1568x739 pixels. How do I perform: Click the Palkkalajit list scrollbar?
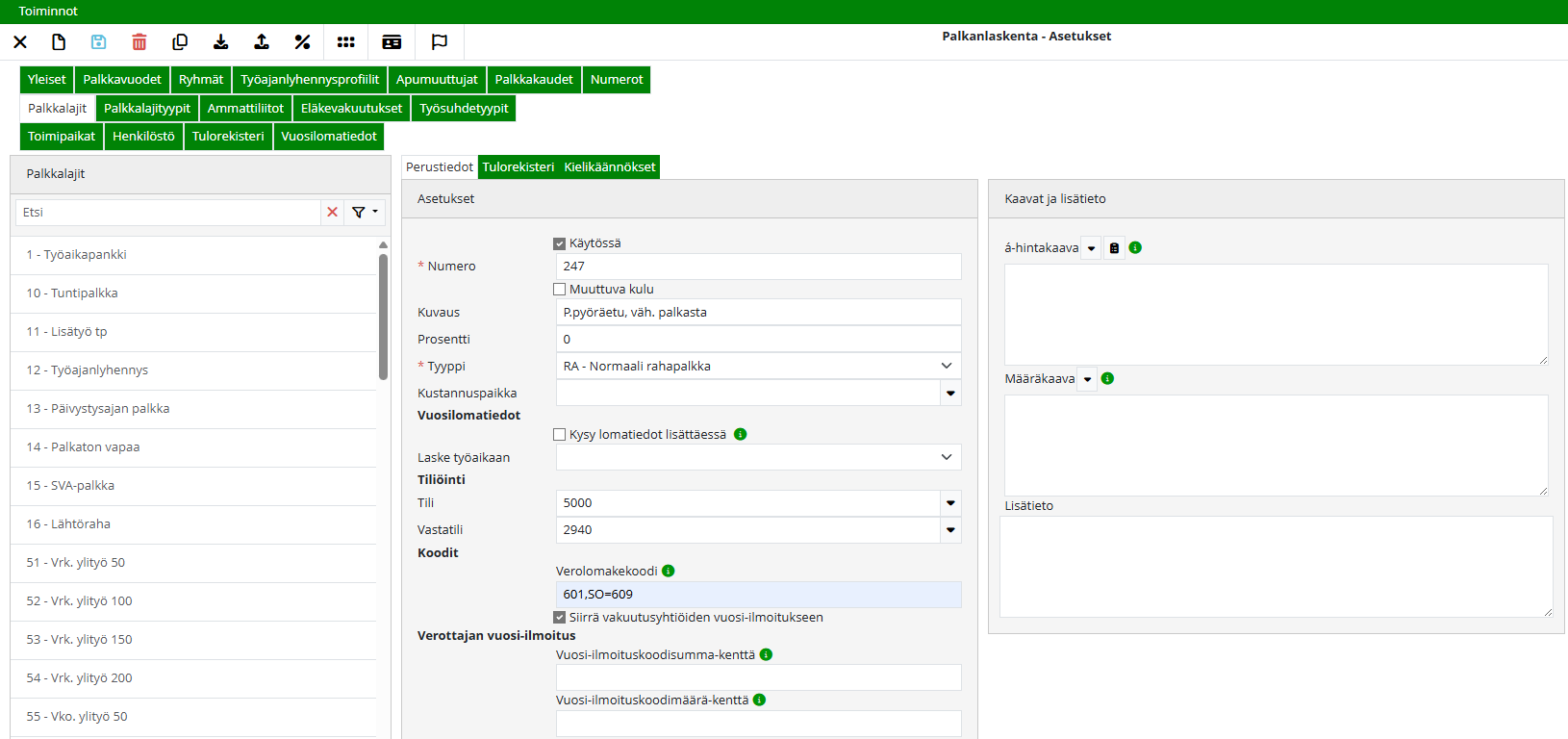(383, 318)
